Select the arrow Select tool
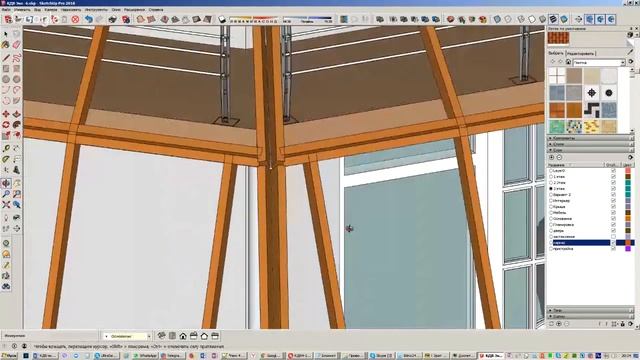 [6, 34]
